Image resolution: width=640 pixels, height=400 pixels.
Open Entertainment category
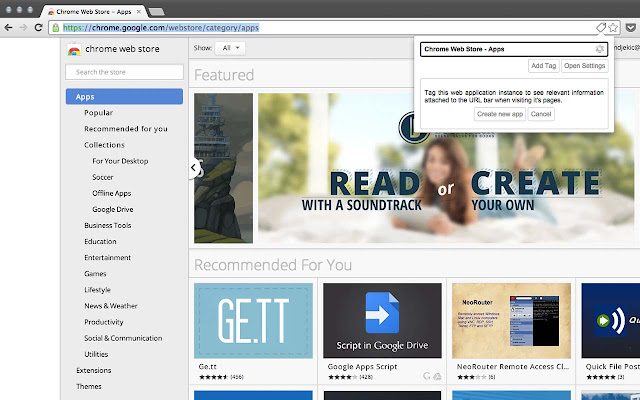coord(107,258)
